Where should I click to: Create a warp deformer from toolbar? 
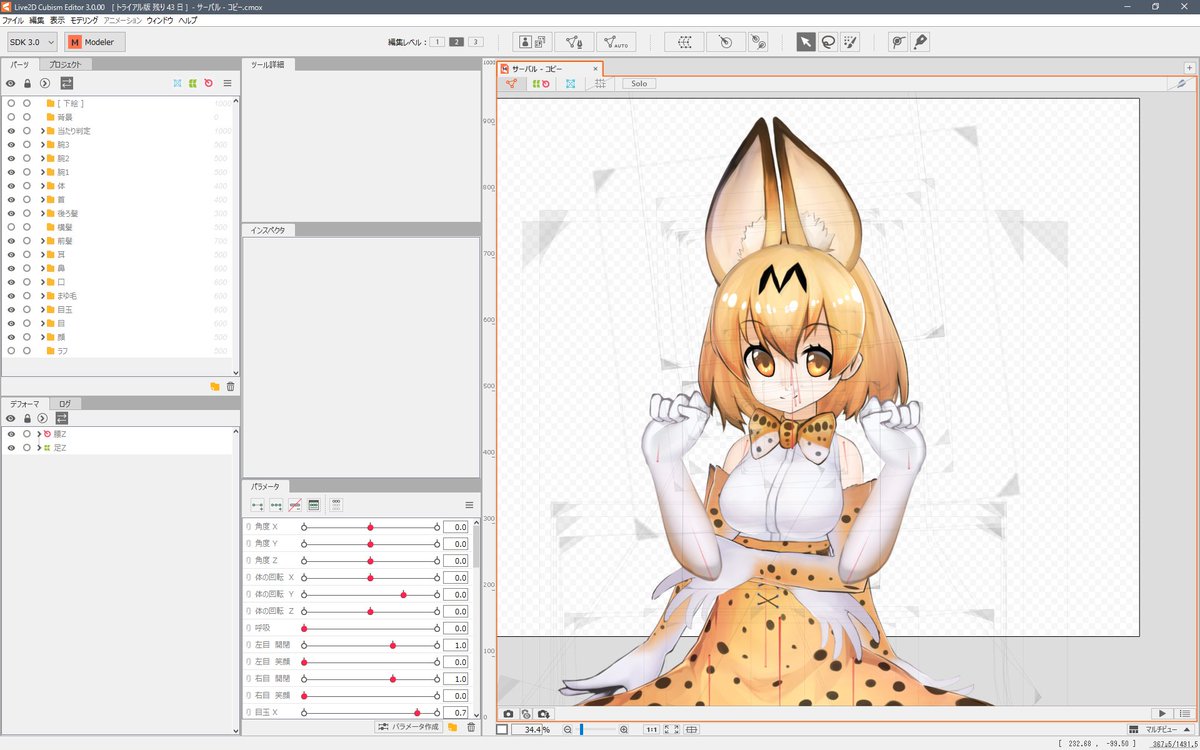click(684, 42)
